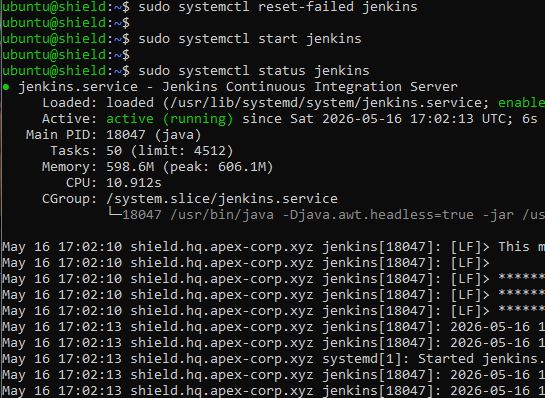Click the '598.6M' memory value

[130, 166]
